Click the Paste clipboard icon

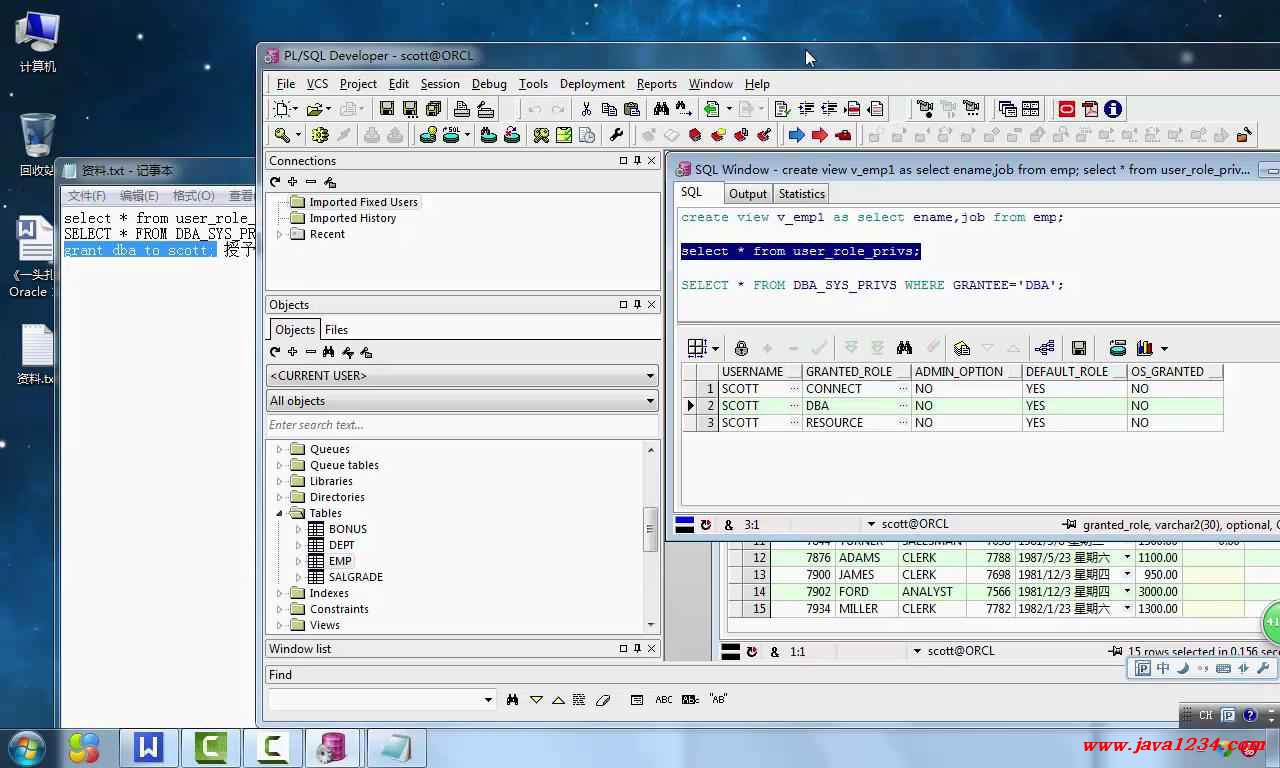(632, 109)
